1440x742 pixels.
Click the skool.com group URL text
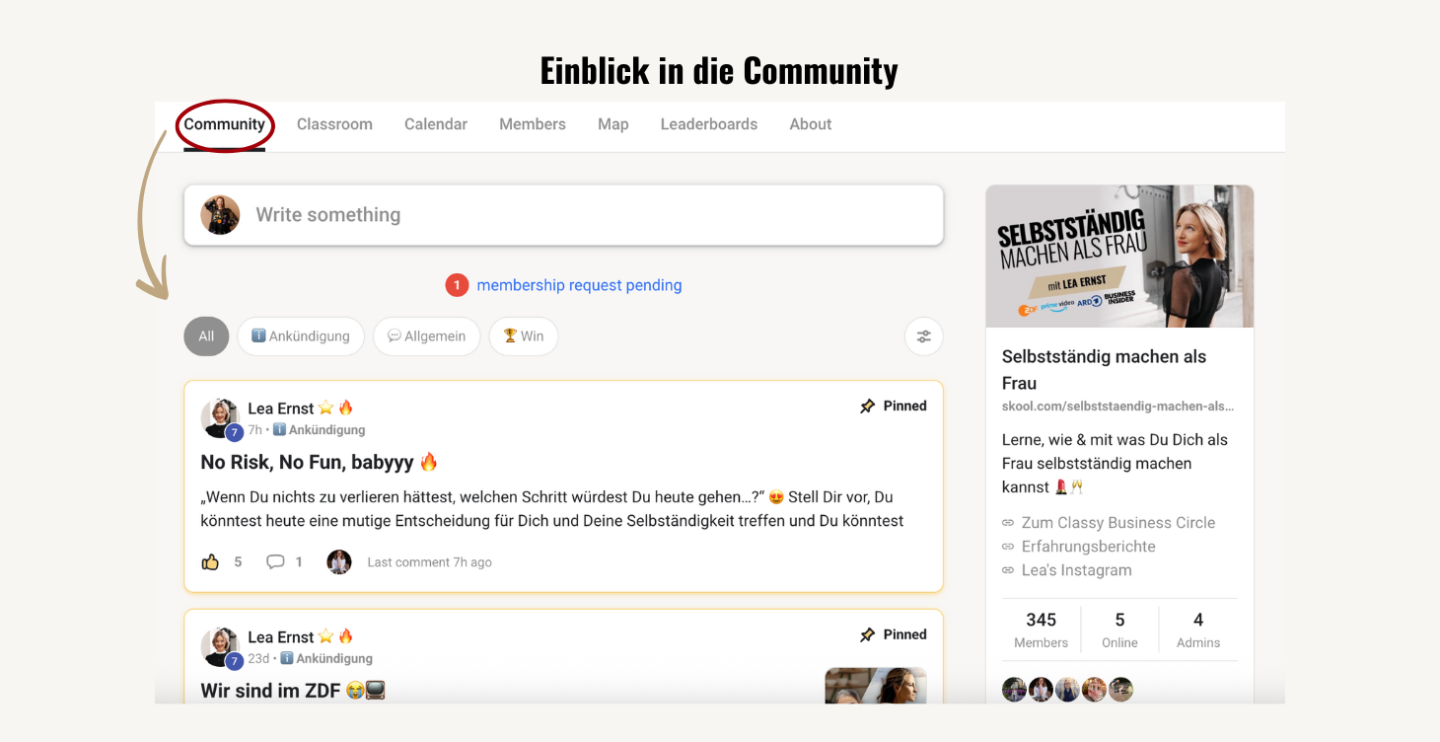(x=1118, y=406)
